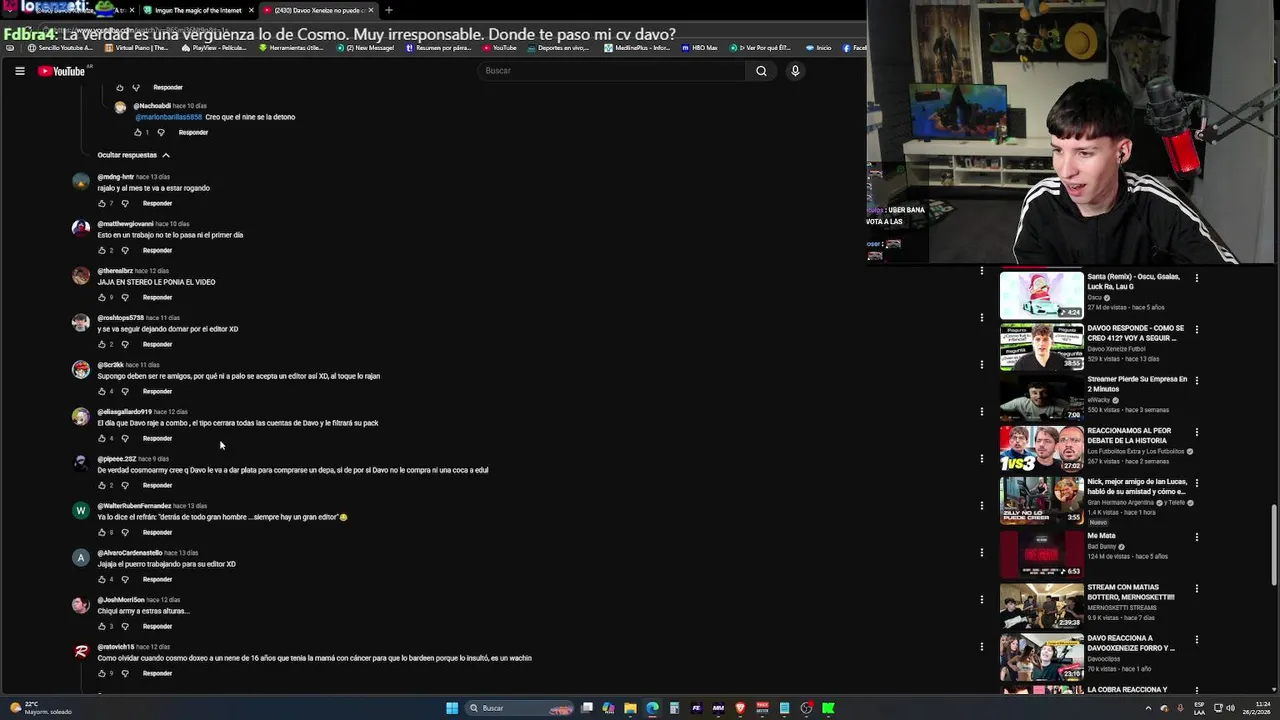Screen dimensions: 1280x720
Task: Open the HBO Max bookmark
Action: click(x=700, y=48)
